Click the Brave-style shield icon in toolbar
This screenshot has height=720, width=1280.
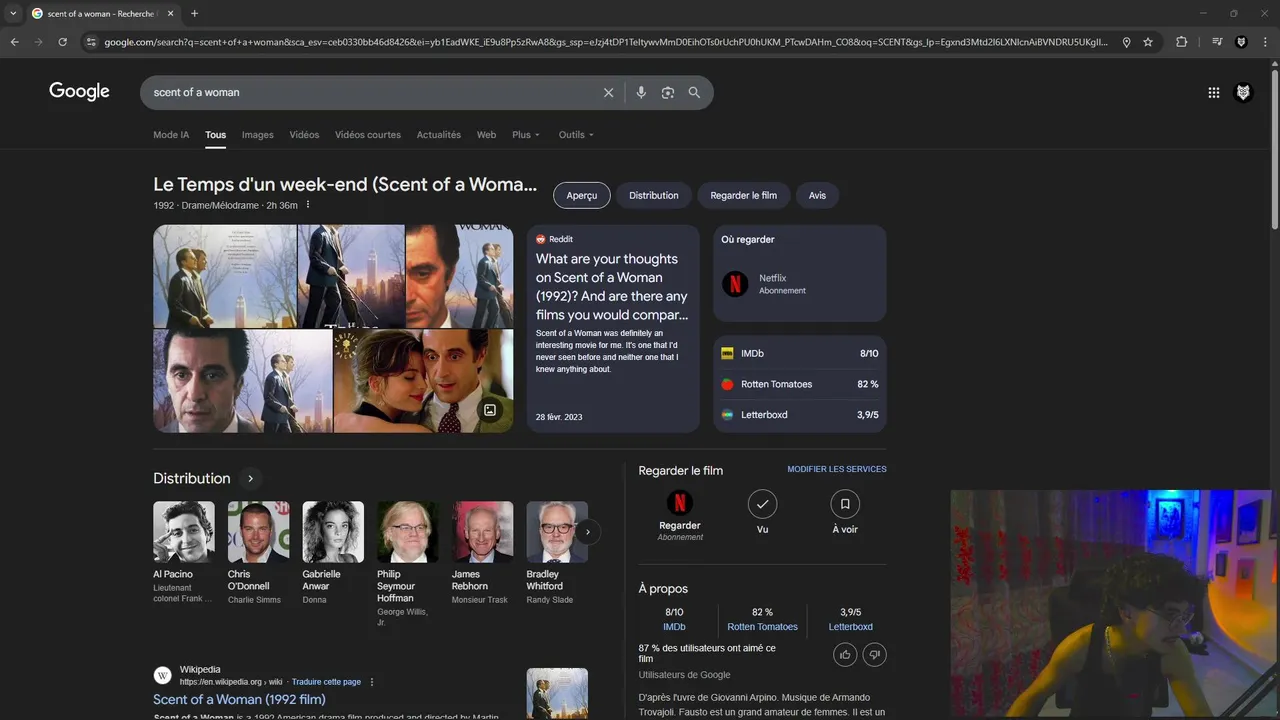pyautogui.click(x=1241, y=42)
